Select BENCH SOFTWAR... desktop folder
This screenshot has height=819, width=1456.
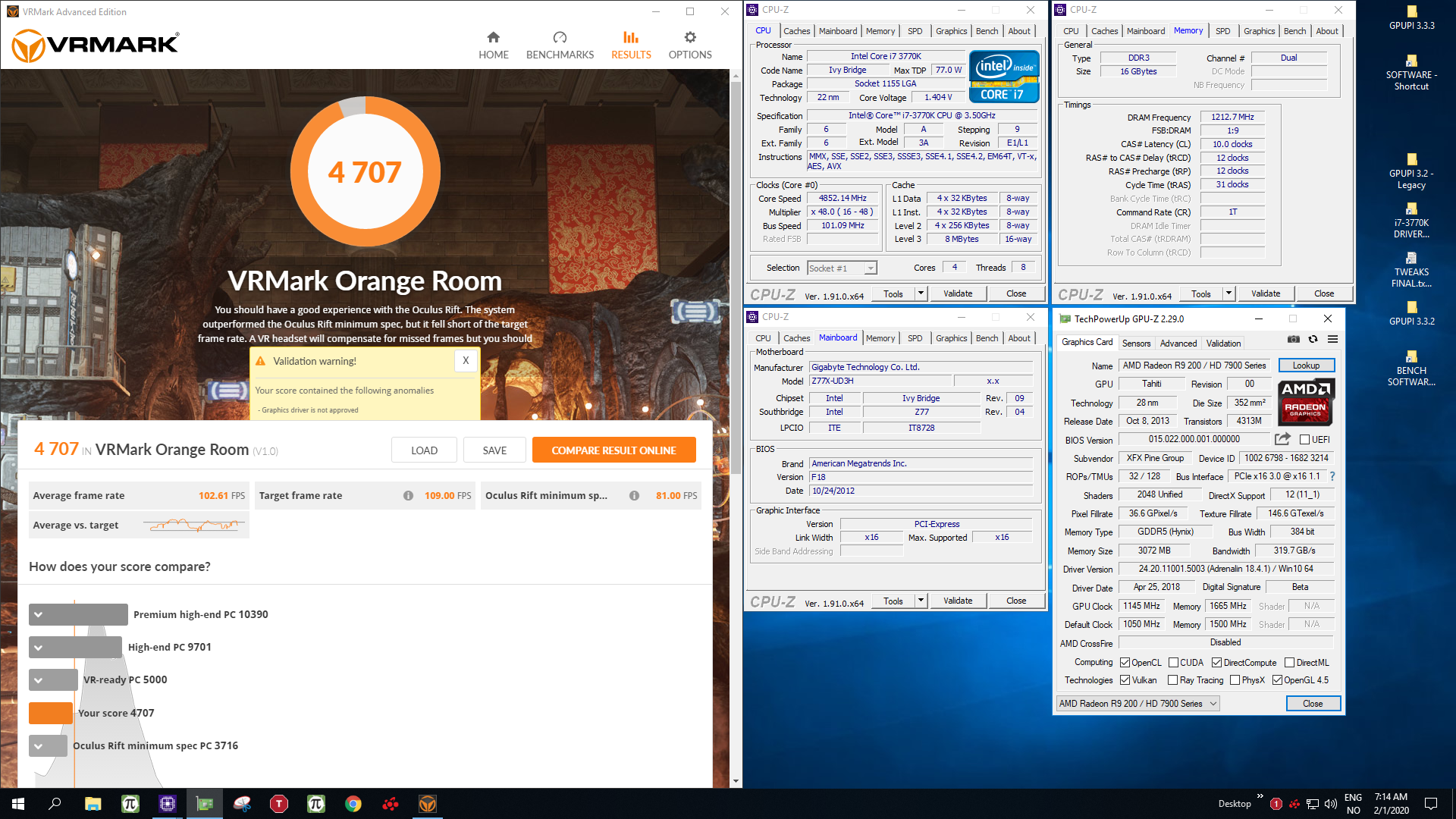click(x=1411, y=369)
